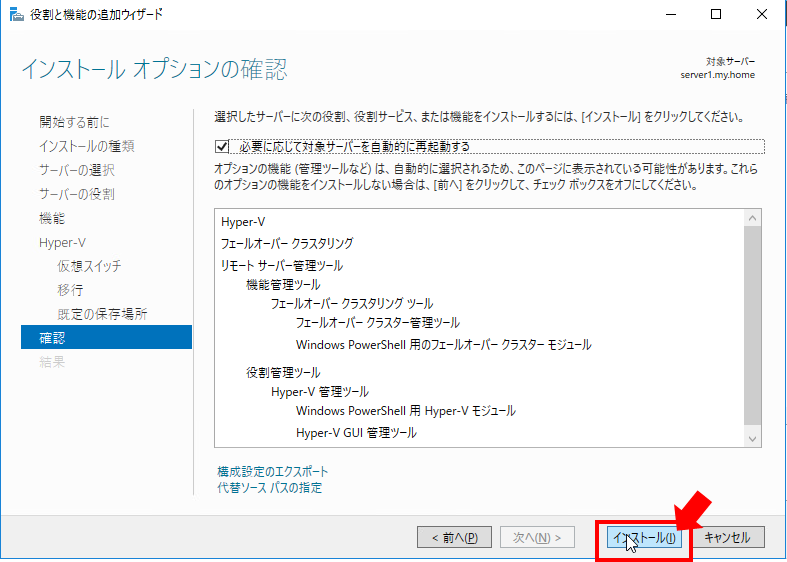Go back with the 前へ button
The width and height of the screenshot is (787, 562).
454,538
